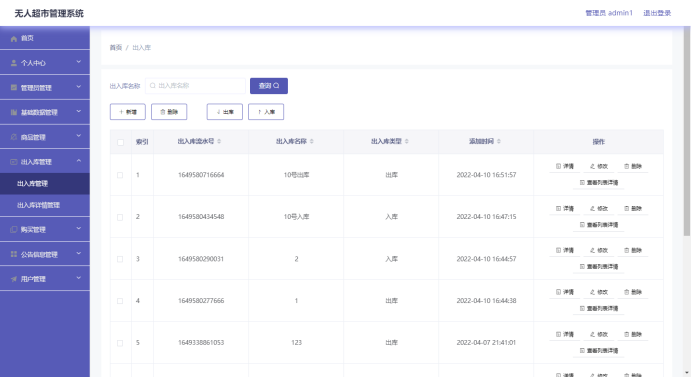692x377 pixels.
Task: Click 删除 for row 10号入库
Action: (633, 208)
